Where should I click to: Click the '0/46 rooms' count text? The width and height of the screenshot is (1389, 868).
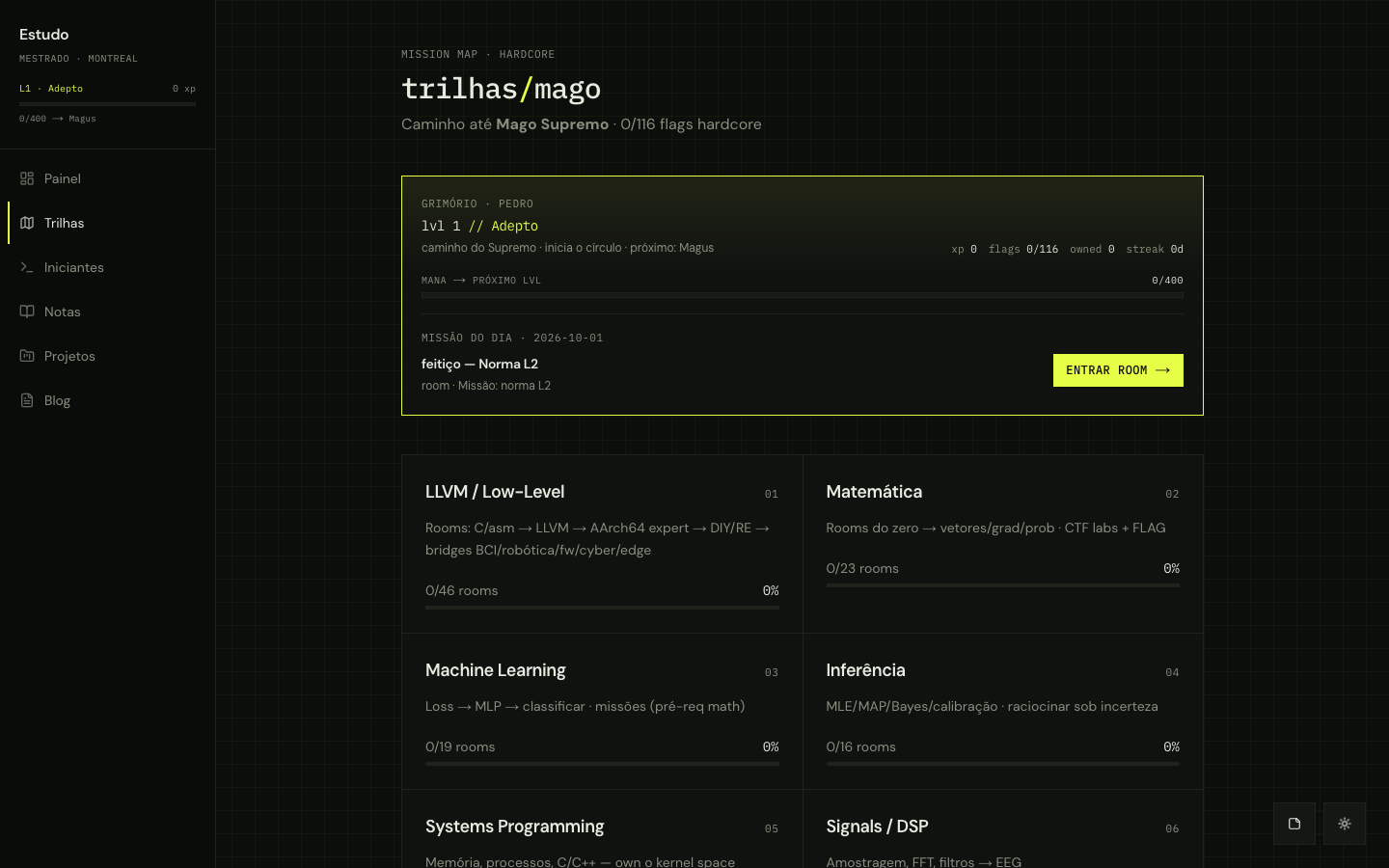point(462,590)
